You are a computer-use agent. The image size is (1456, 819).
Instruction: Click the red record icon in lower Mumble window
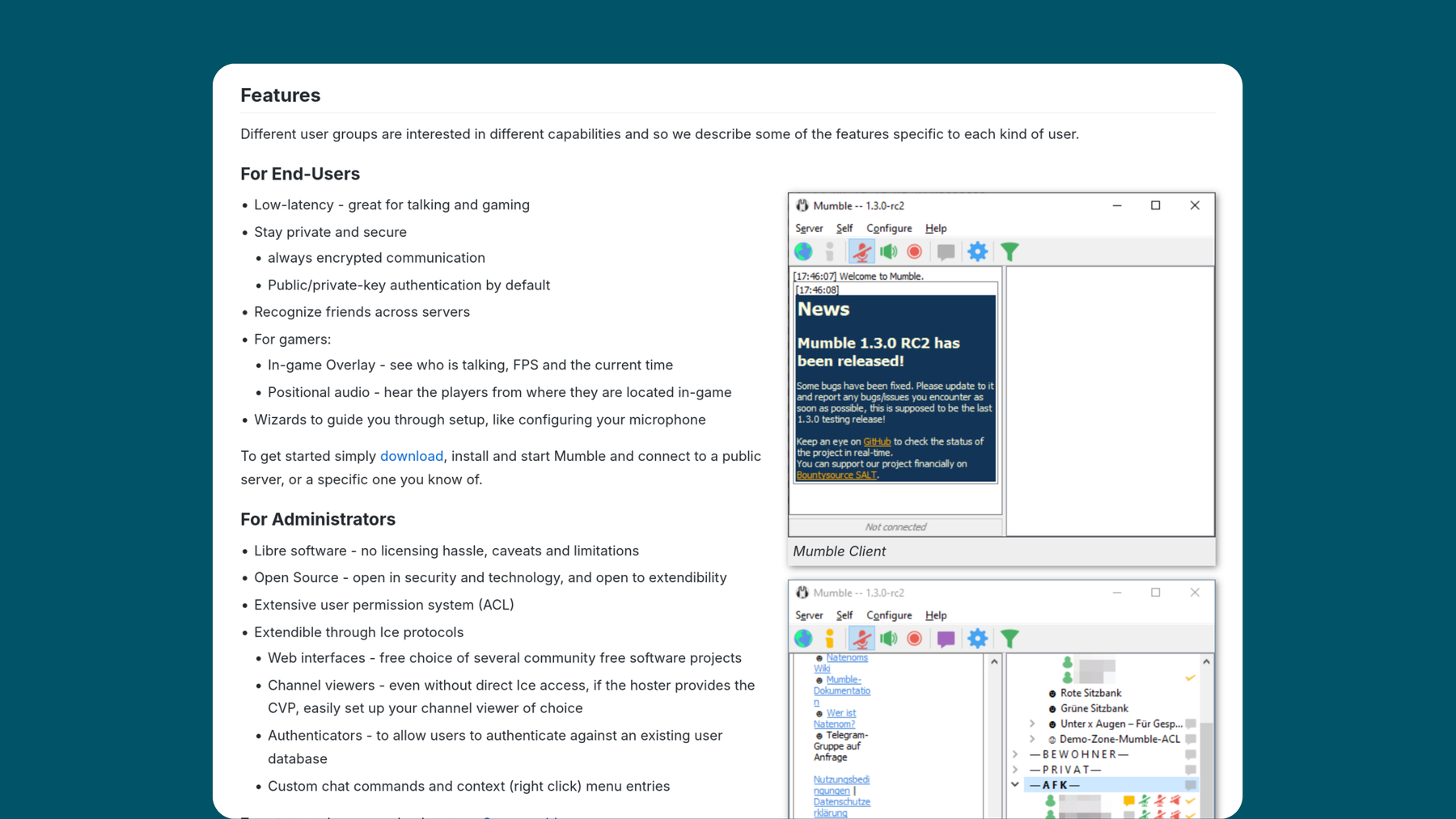[x=915, y=639]
